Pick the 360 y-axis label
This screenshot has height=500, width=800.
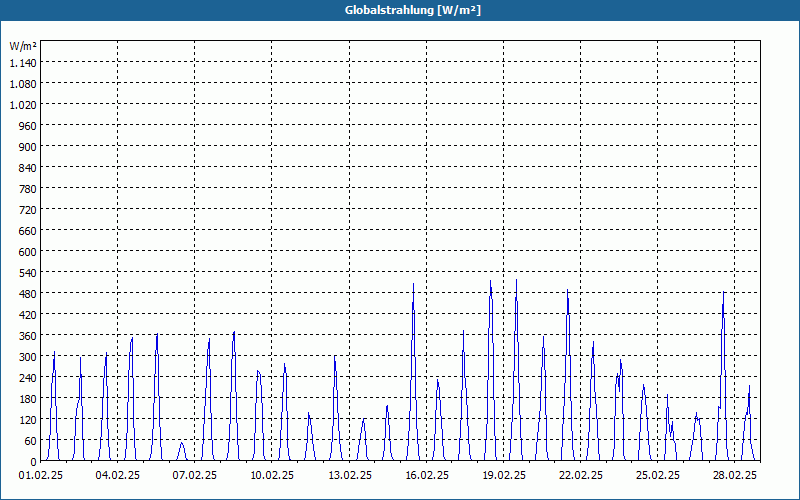tap(28, 336)
